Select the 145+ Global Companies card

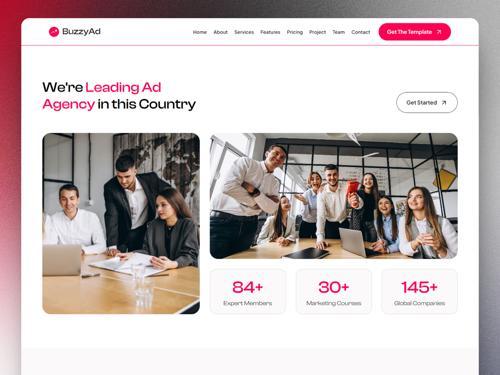[x=419, y=292]
